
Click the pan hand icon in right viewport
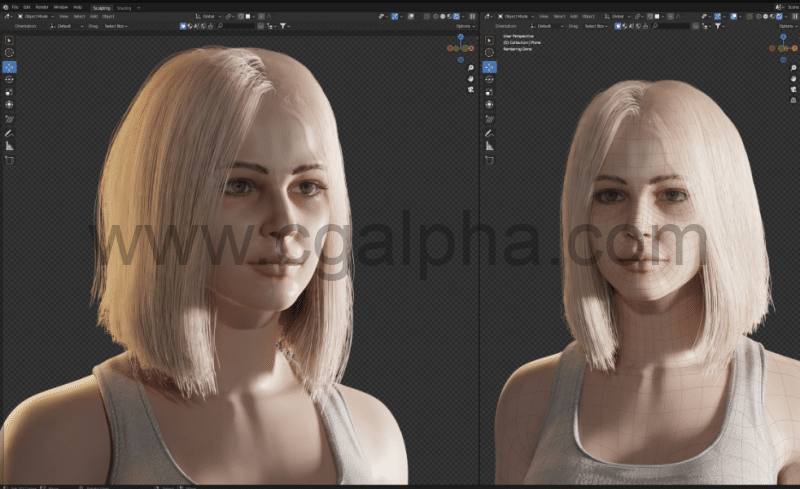793,79
